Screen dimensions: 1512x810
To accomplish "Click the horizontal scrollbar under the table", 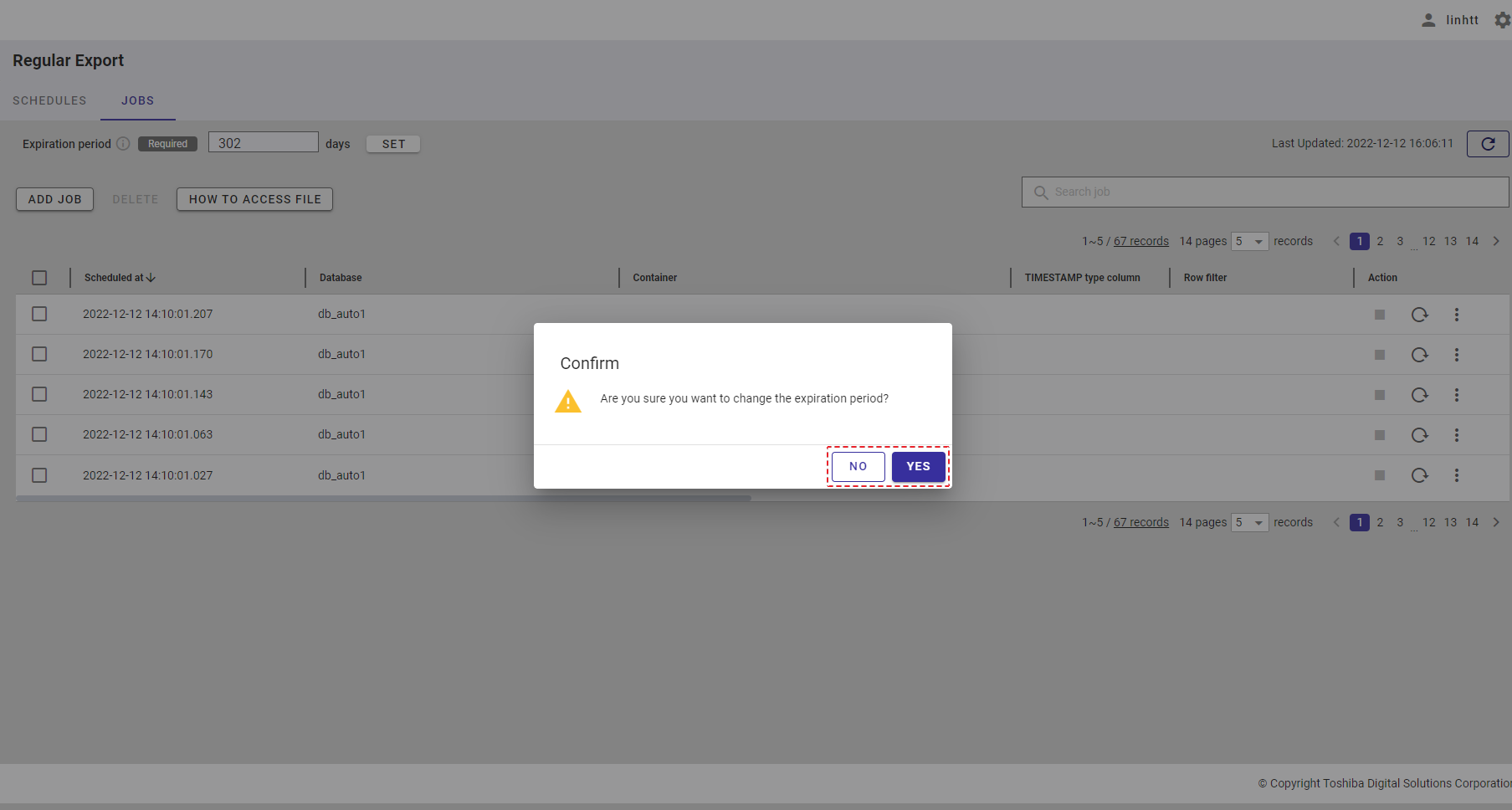I will [x=383, y=499].
